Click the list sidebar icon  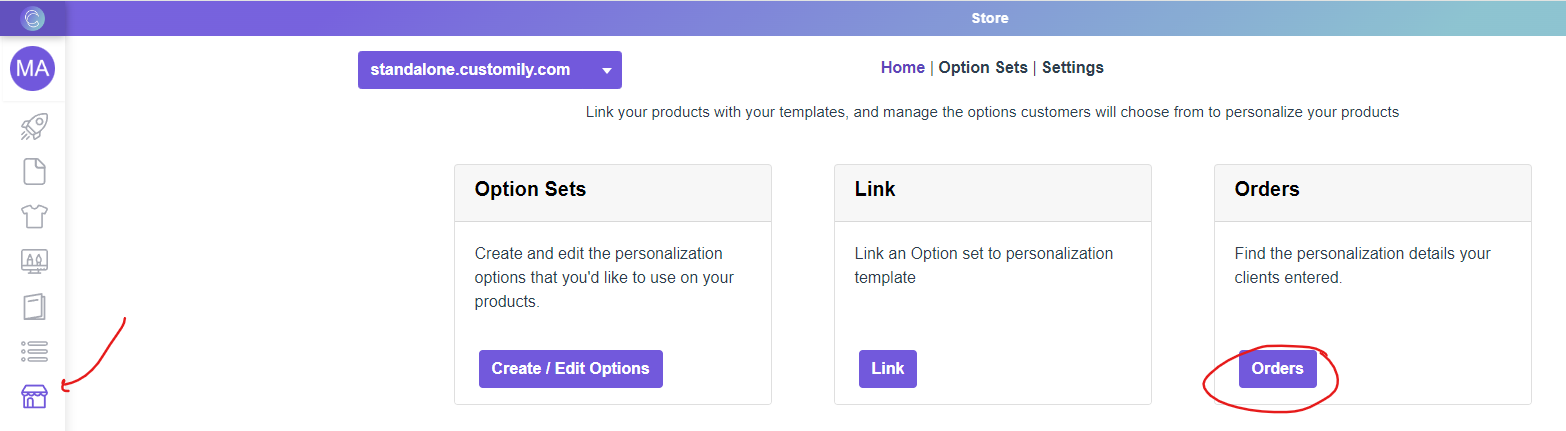35,351
